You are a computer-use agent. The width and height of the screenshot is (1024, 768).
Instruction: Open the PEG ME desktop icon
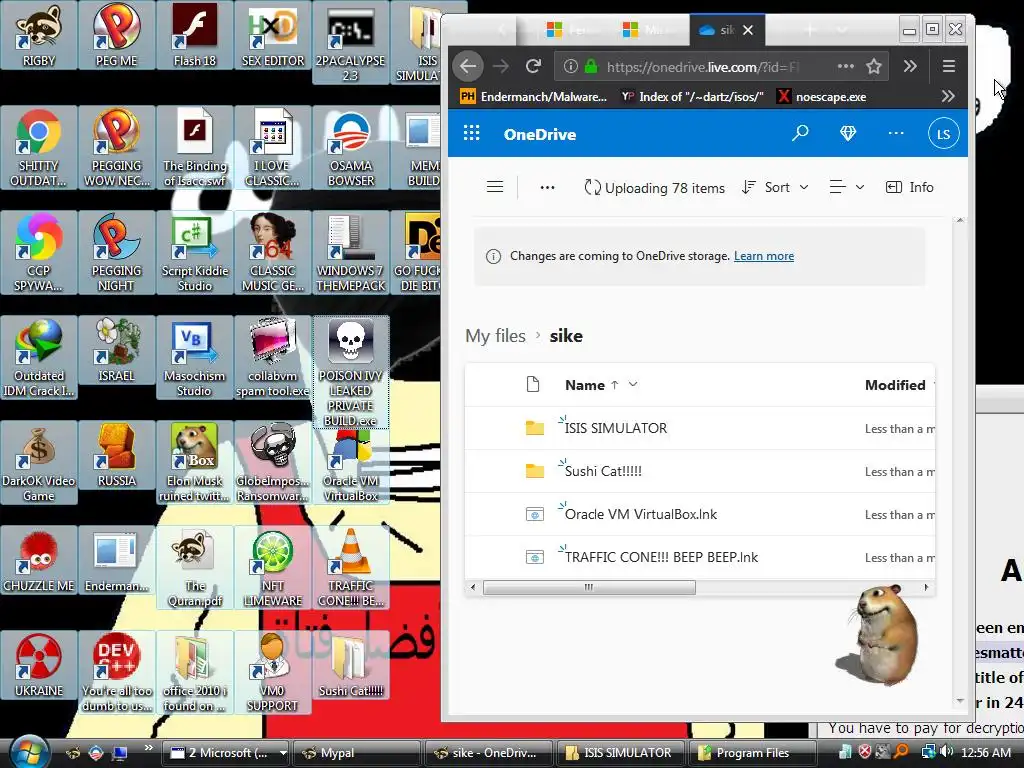(x=116, y=35)
